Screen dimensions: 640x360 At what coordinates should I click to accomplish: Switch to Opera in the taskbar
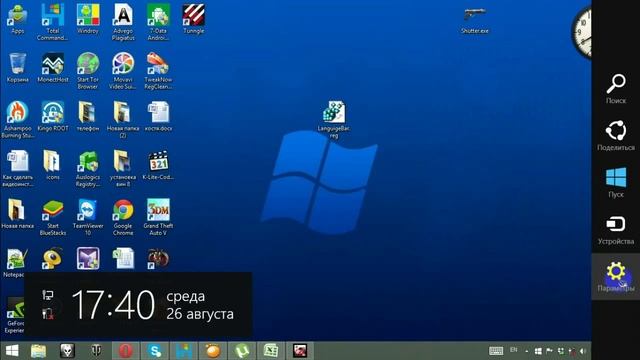pyautogui.click(x=126, y=351)
